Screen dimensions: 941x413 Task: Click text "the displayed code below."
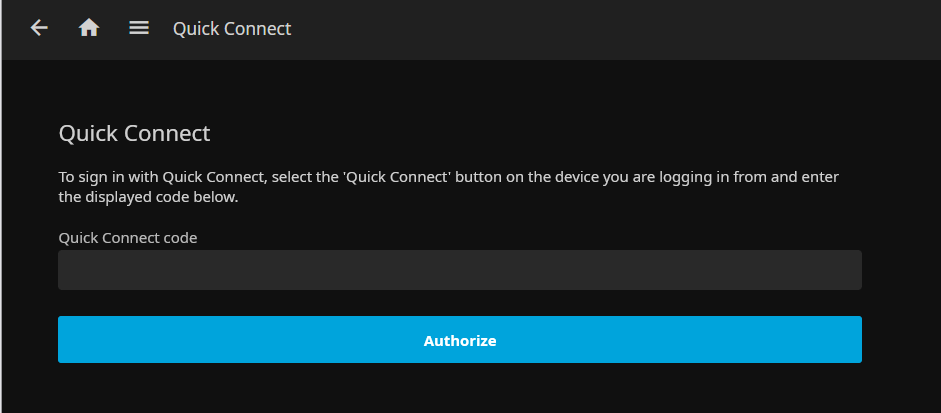(148, 197)
